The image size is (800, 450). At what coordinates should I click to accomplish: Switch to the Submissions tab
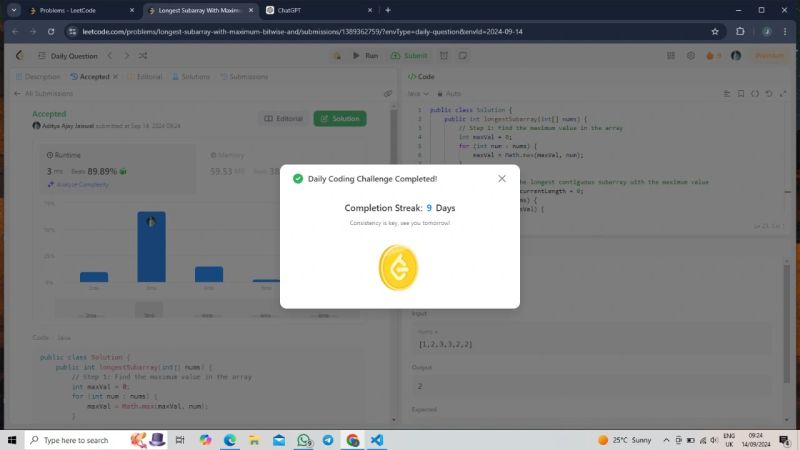[244, 77]
